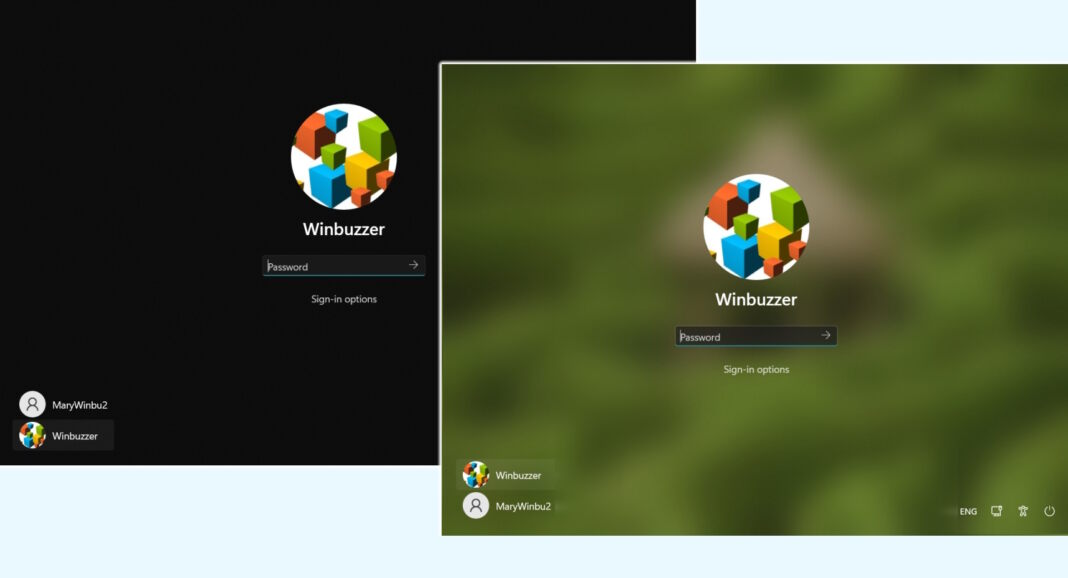This screenshot has height=578, width=1068.
Task: Click the Password input field on dark screen
Action: click(330, 266)
